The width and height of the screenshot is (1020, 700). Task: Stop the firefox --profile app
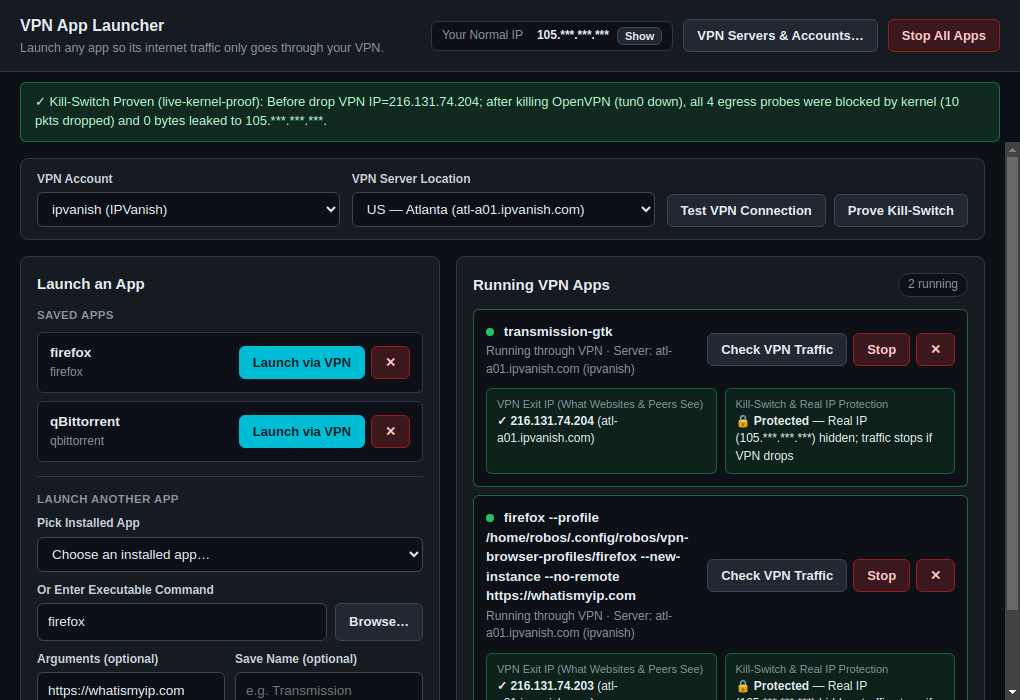[x=881, y=576]
